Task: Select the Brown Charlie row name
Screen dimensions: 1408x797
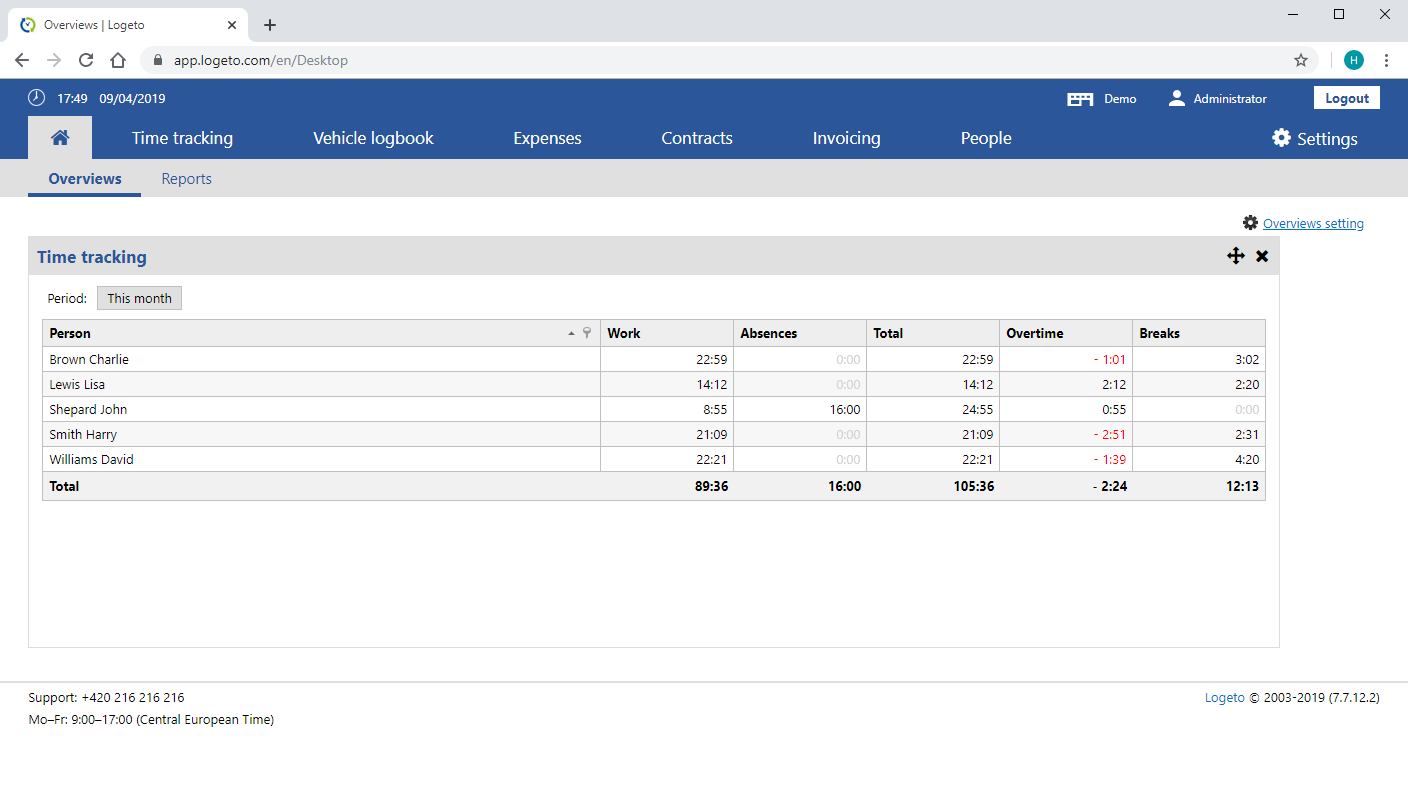Action: coord(89,359)
